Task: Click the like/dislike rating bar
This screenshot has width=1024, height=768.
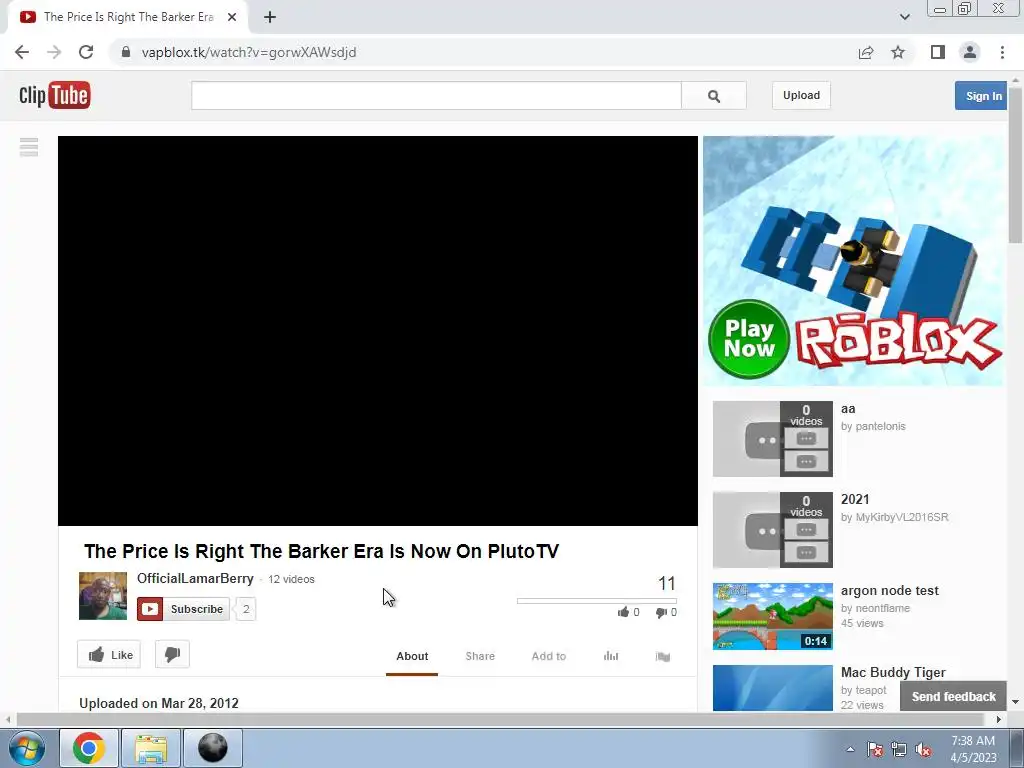Action: pos(596,601)
